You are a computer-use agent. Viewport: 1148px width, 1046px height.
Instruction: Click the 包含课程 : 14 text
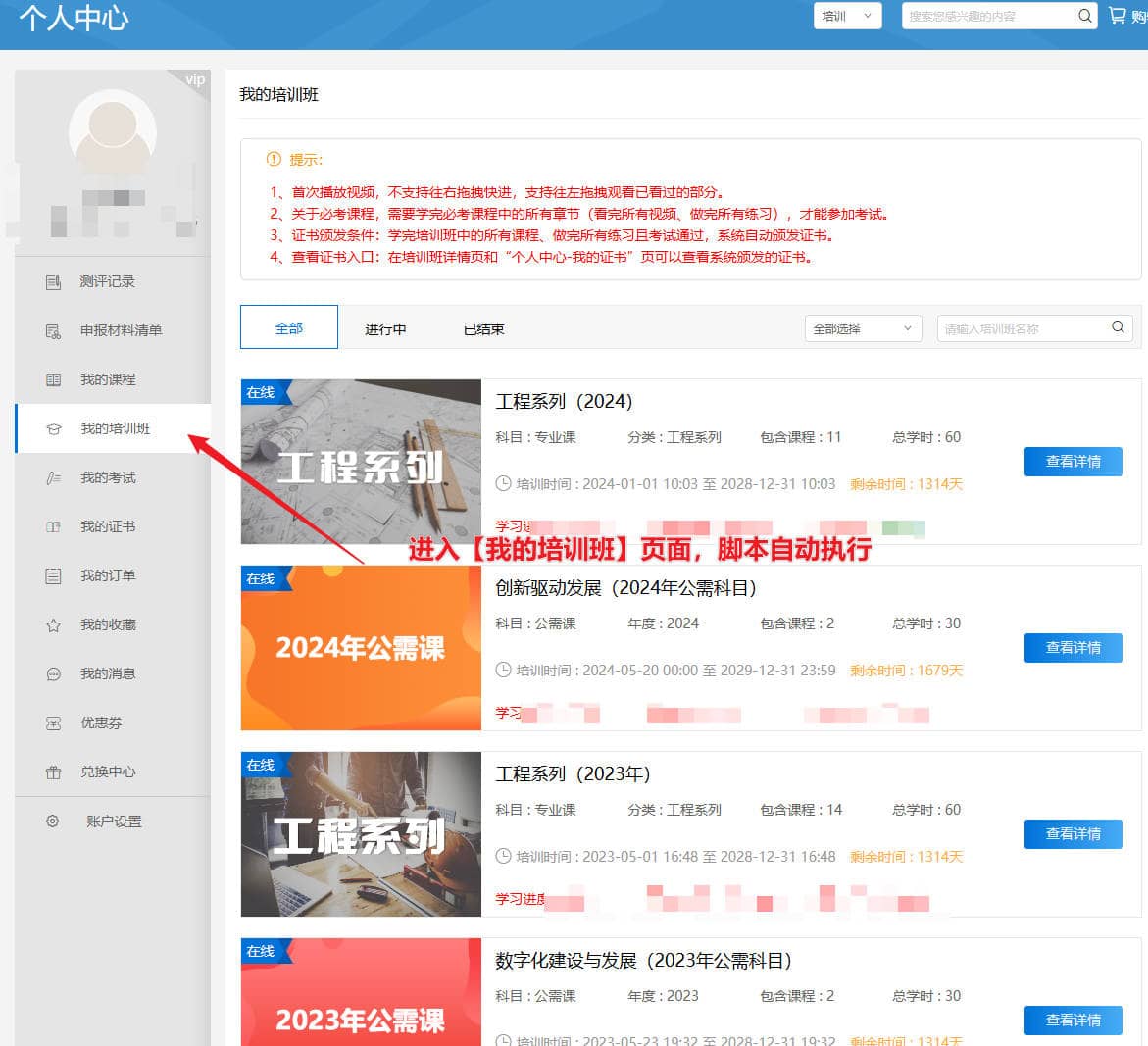[801, 811]
